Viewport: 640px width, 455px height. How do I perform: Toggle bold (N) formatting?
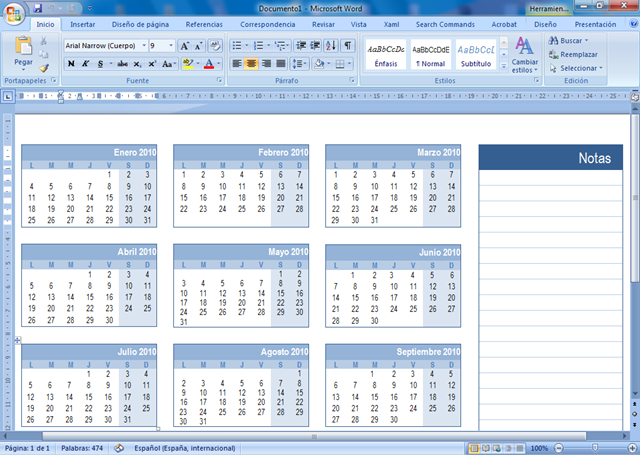(x=71, y=64)
